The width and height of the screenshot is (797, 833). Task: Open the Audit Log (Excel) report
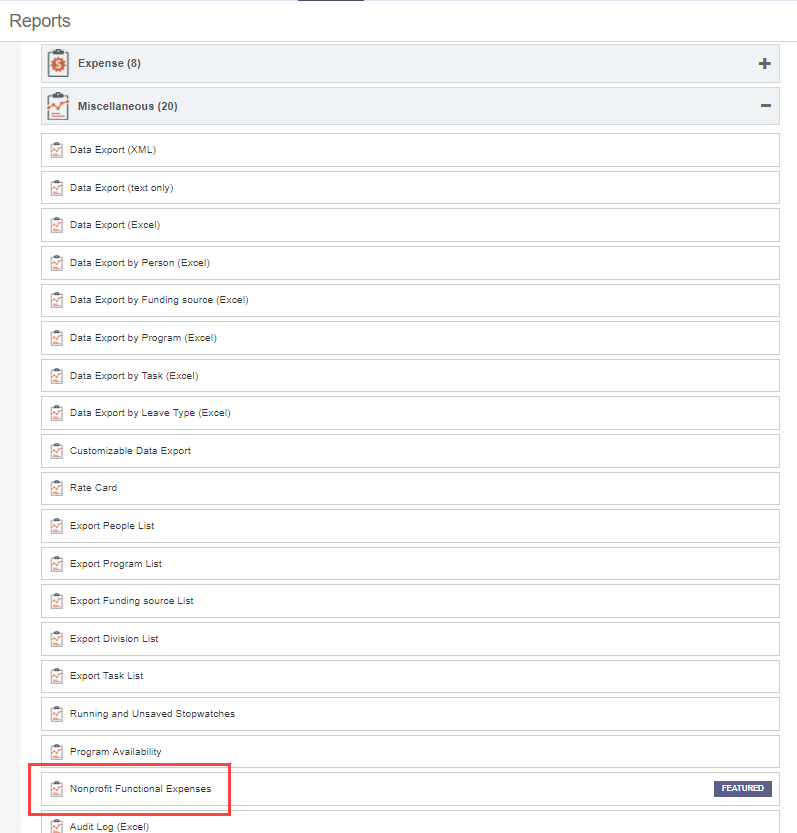[410, 822]
